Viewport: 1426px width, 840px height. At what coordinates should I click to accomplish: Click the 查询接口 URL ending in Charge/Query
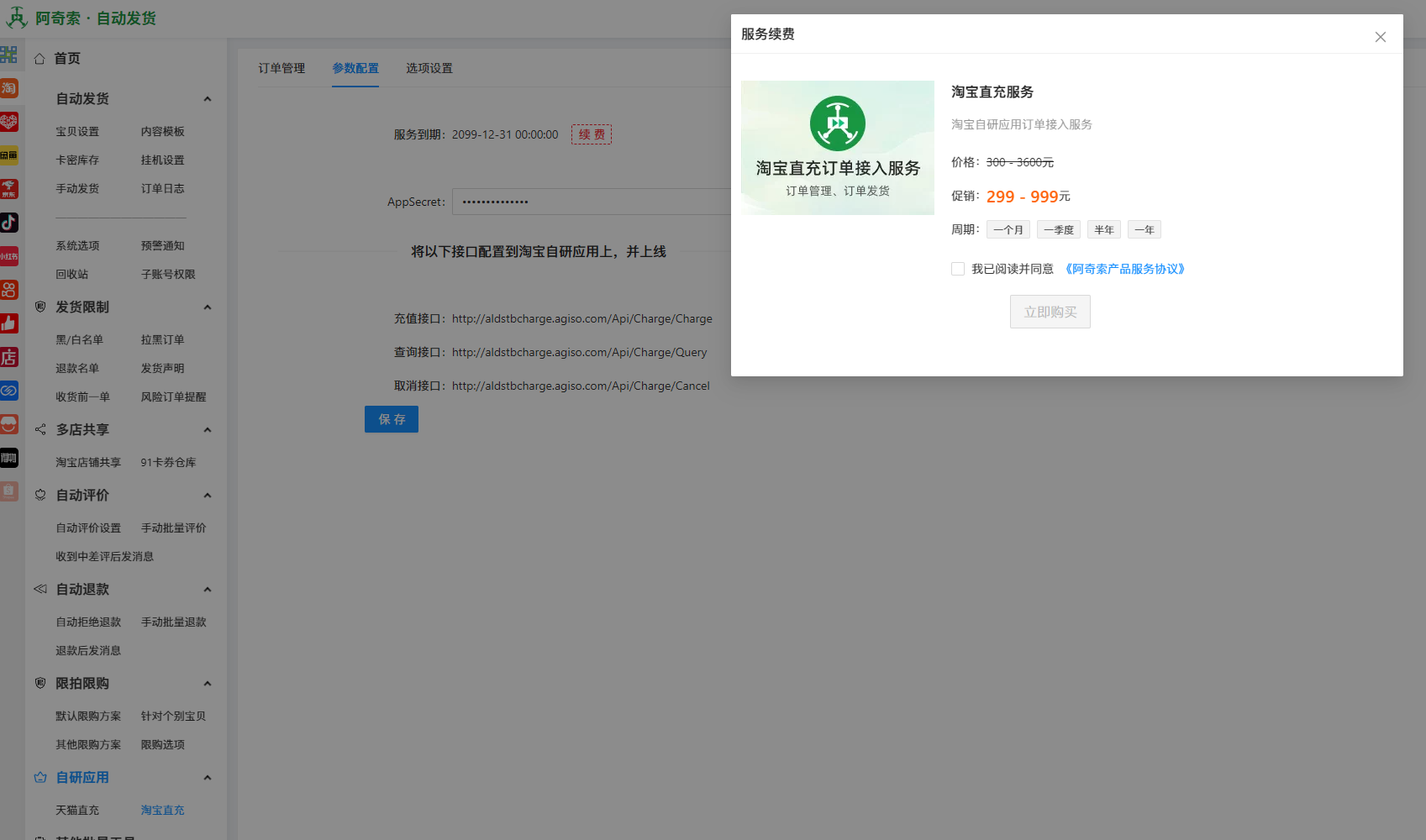coord(580,352)
